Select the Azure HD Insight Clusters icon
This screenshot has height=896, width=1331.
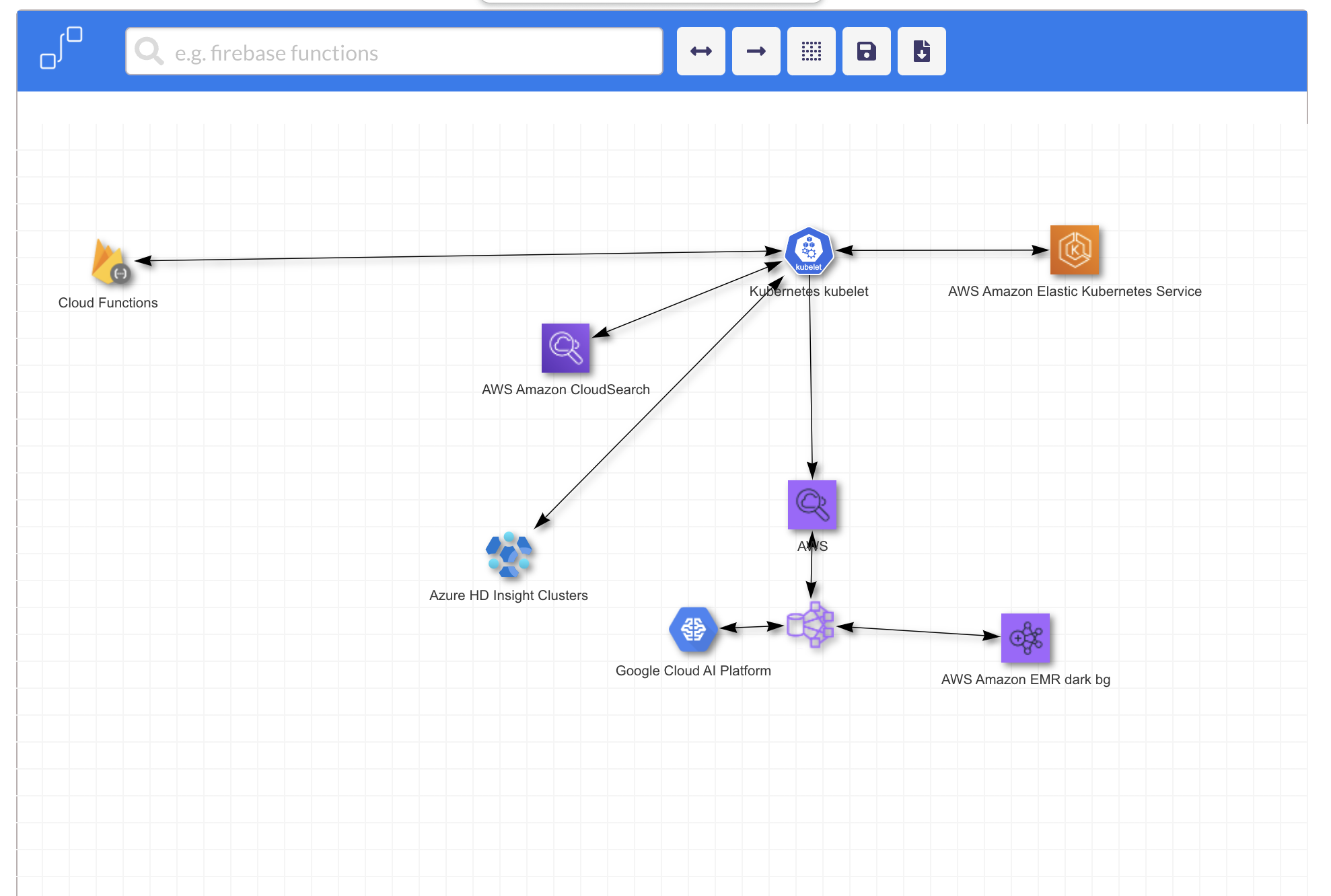(x=509, y=555)
